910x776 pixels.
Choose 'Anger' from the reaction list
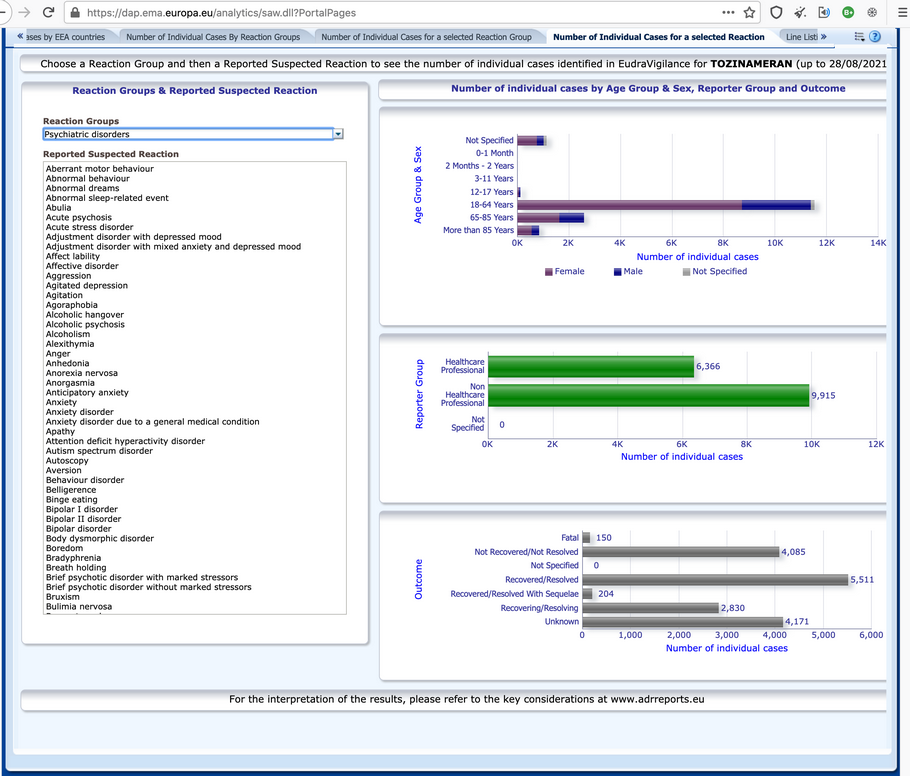point(58,353)
